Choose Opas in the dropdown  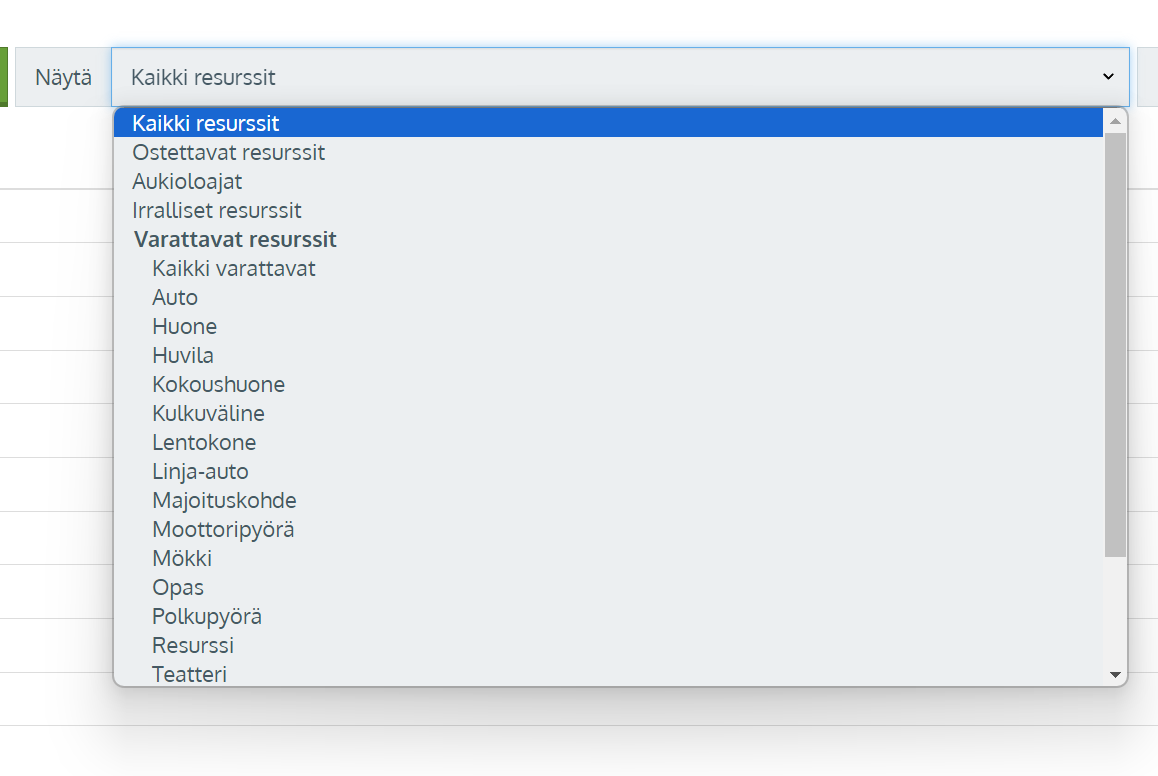[x=609, y=588]
